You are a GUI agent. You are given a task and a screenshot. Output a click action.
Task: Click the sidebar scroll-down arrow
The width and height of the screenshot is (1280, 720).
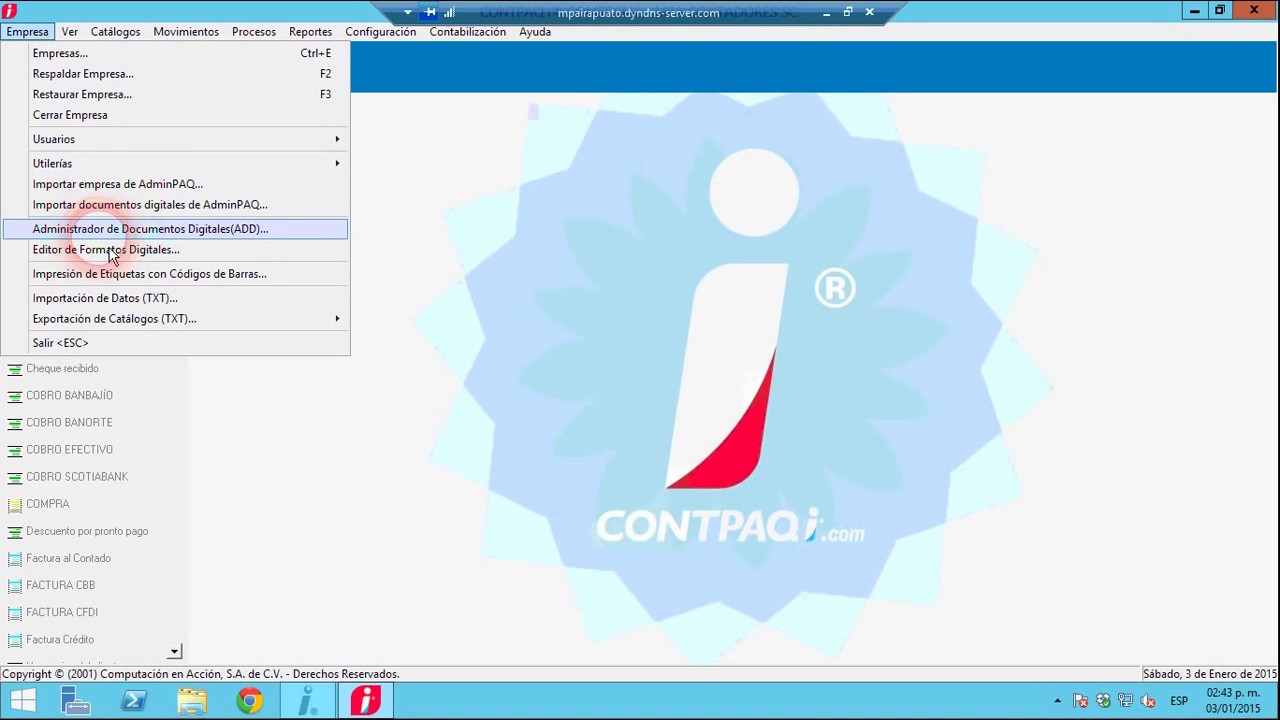(174, 652)
